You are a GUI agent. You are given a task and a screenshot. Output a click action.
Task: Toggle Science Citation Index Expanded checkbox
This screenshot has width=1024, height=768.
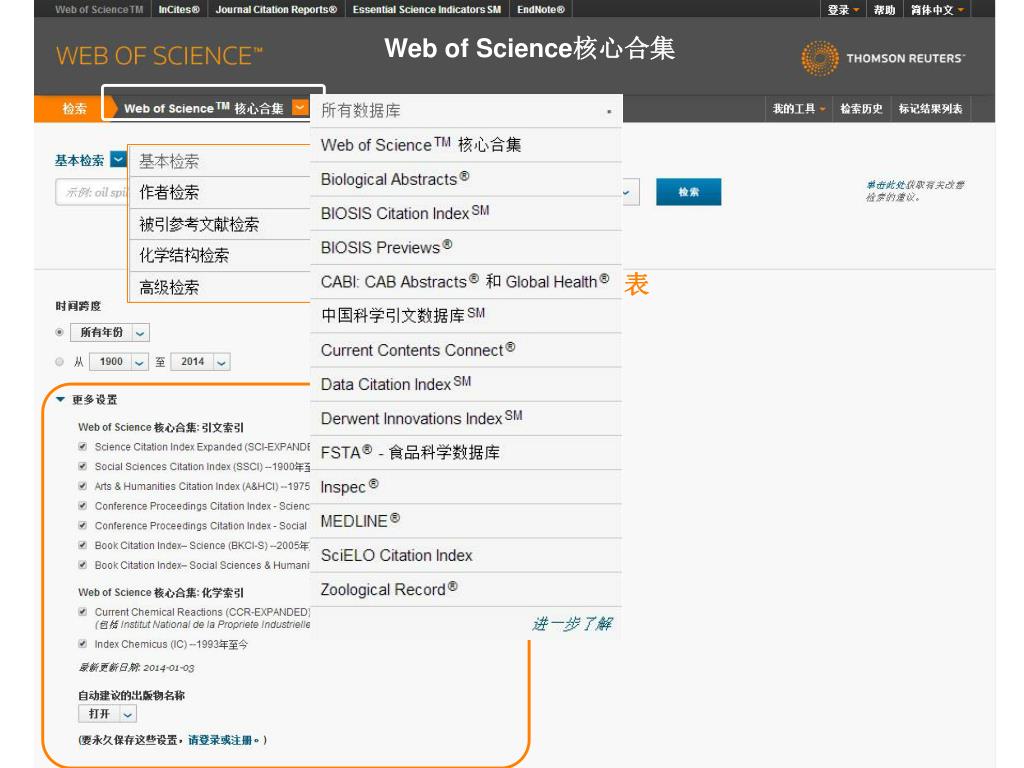[x=82, y=447]
